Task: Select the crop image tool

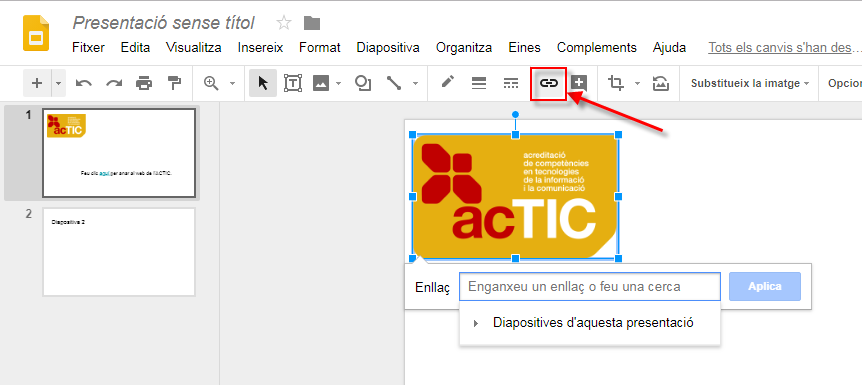Action: (616, 83)
